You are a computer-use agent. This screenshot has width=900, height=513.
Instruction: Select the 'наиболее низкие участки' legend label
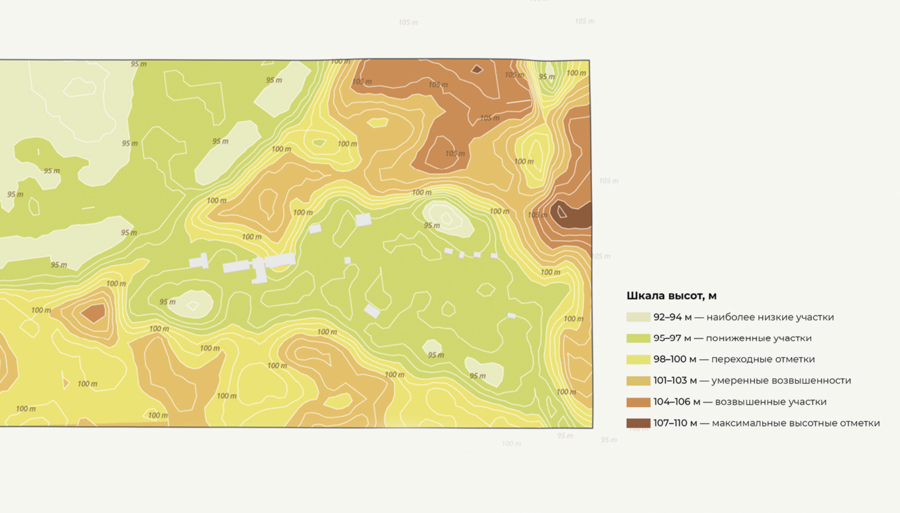770,317
